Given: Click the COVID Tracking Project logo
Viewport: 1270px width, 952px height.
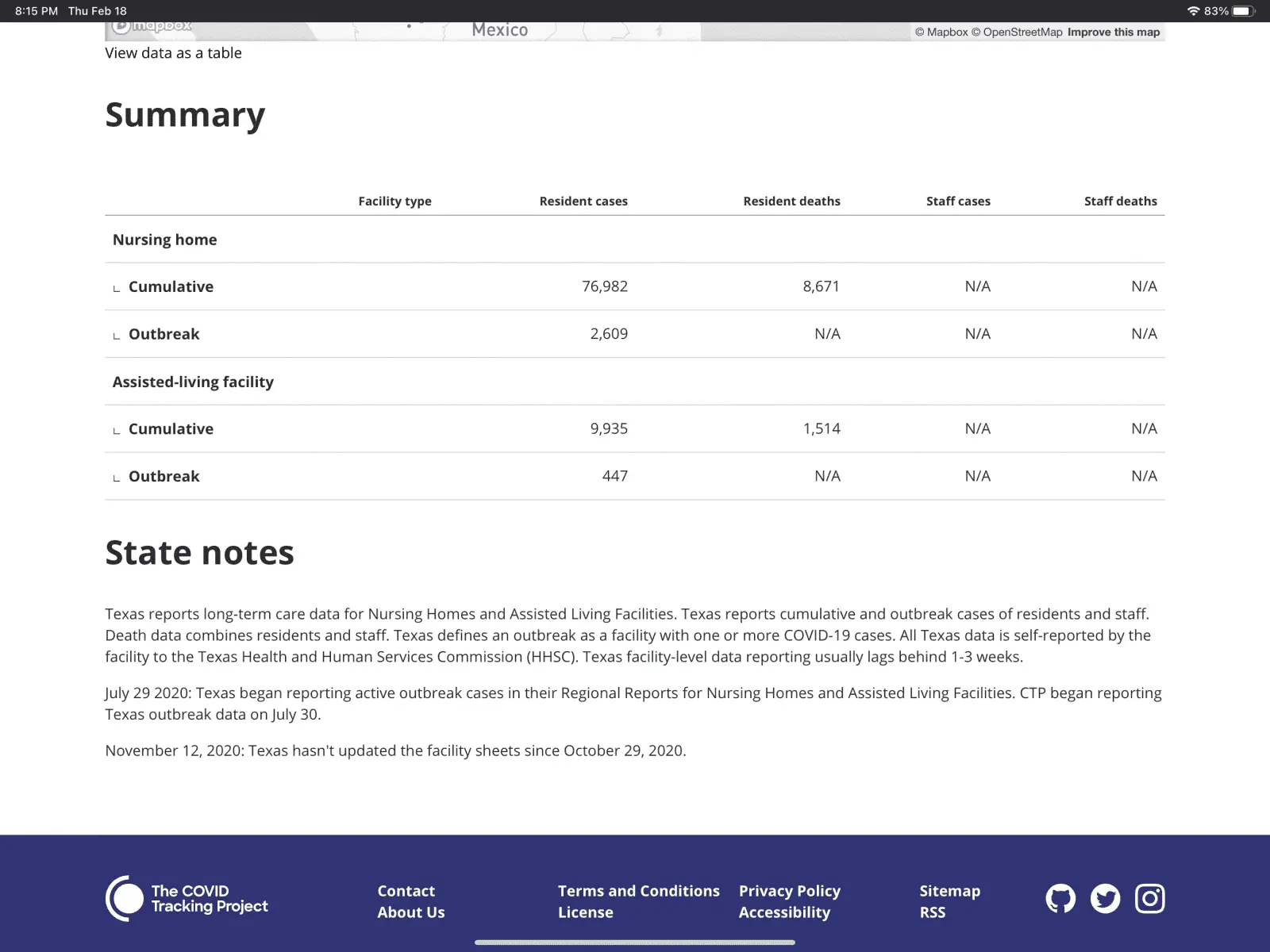Looking at the screenshot, I should (187, 899).
